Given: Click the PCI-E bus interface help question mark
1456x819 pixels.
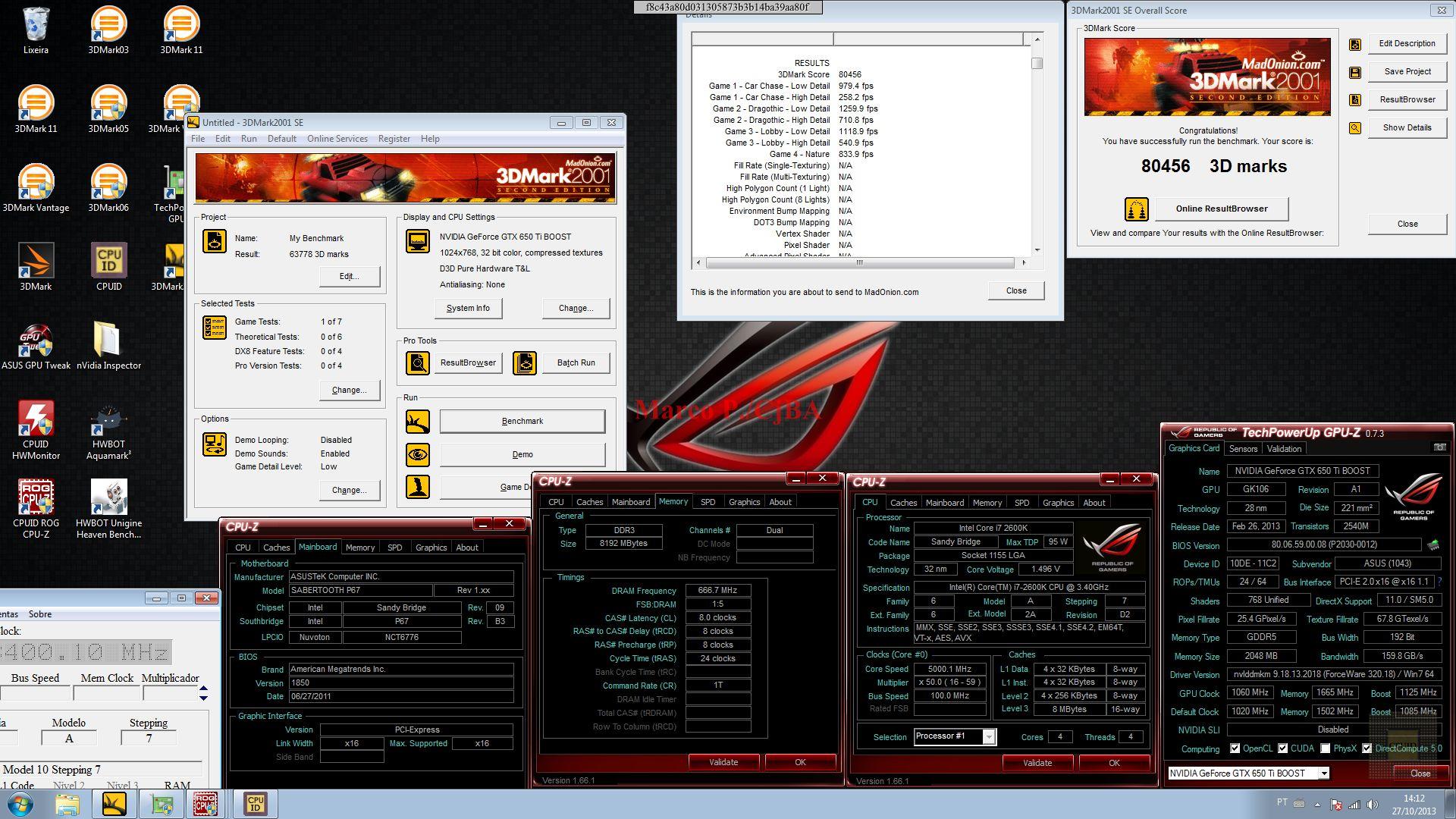Looking at the screenshot, I should click(1439, 582).
